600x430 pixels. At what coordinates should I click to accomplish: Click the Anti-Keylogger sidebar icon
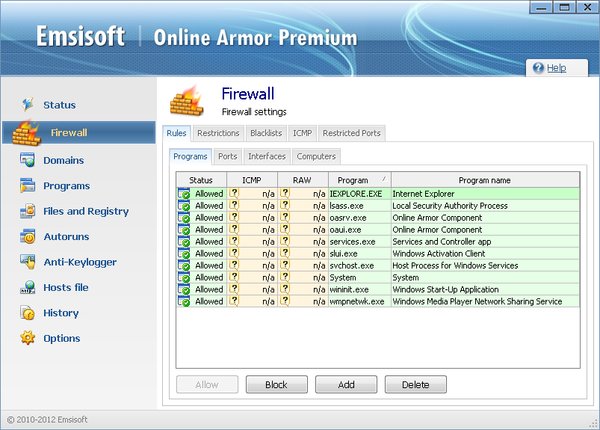tap(28, 262)
